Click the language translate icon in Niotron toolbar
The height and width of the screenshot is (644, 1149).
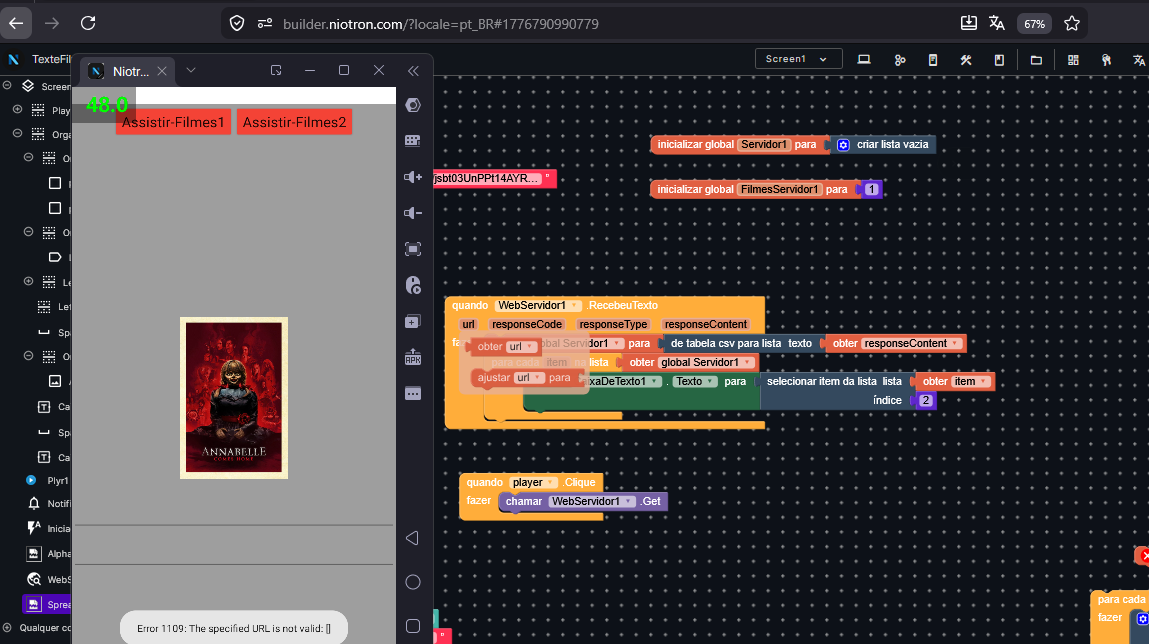point(1139,60)
